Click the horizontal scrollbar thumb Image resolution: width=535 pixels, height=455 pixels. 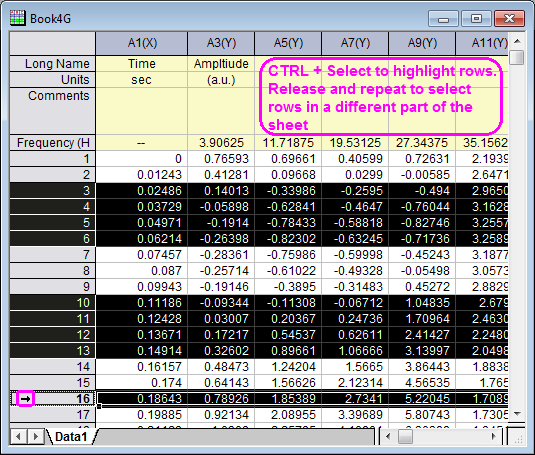point(406,436)
